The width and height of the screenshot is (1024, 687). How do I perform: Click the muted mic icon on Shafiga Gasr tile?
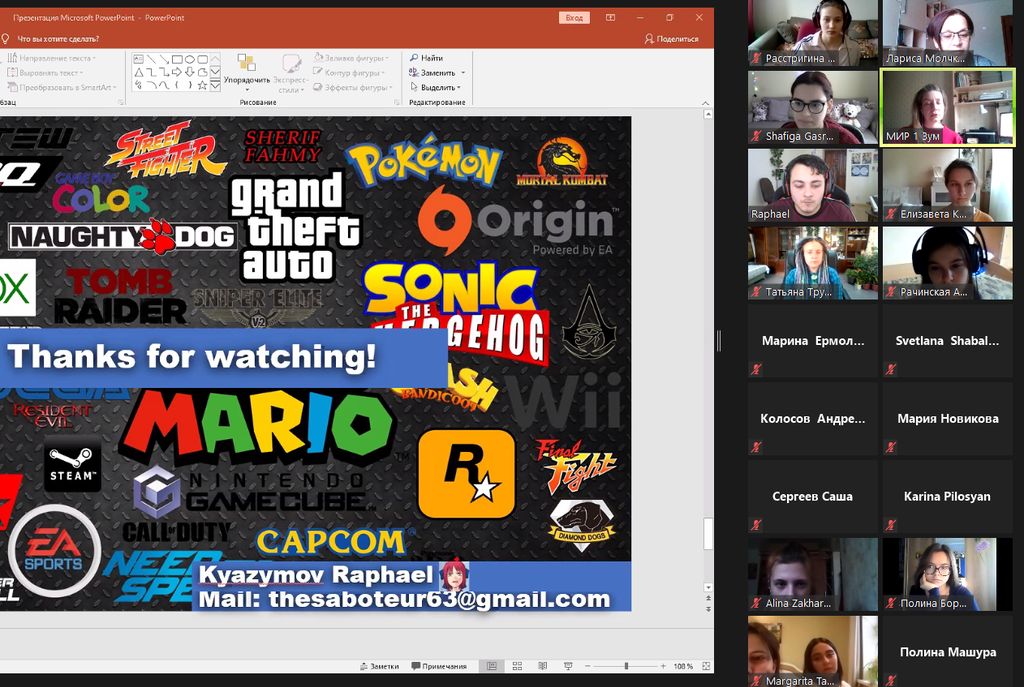tap(756, 136)
